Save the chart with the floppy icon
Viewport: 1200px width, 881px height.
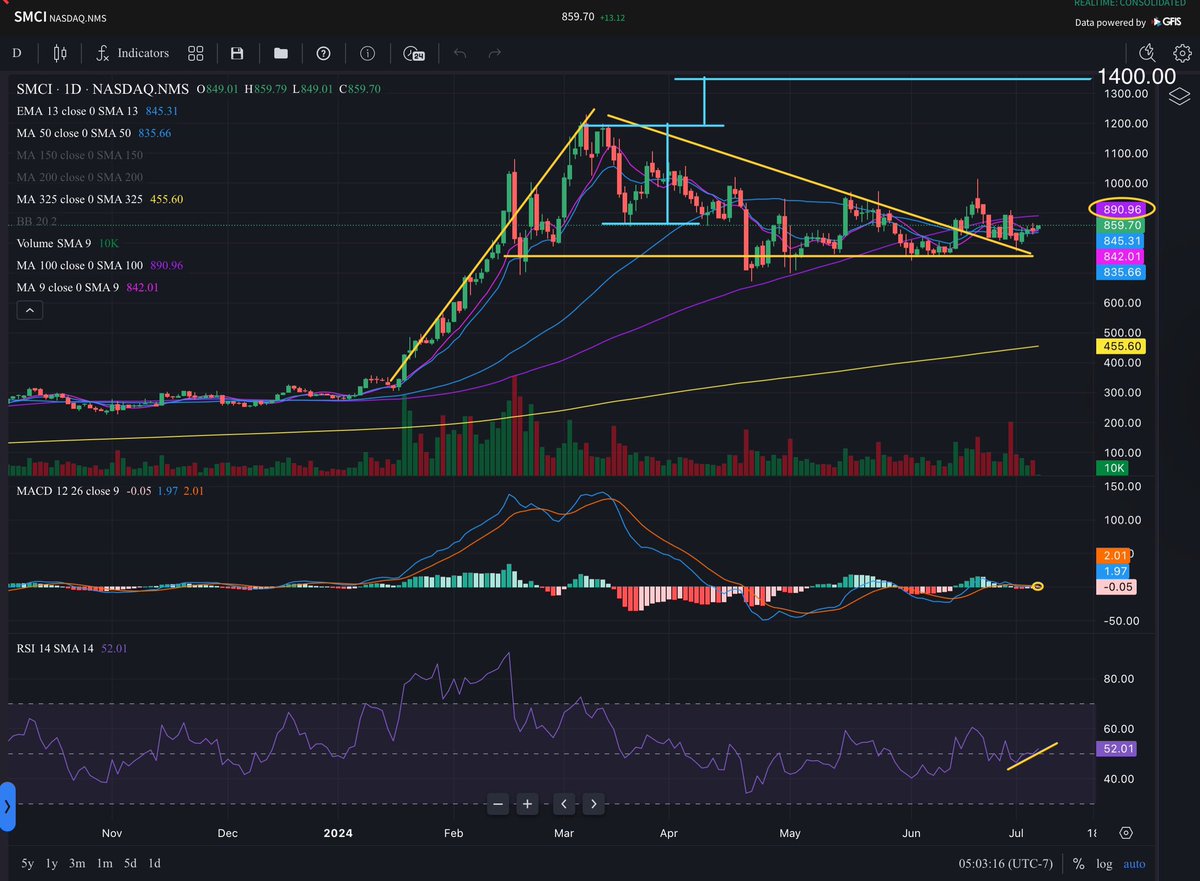click(237, 53)
